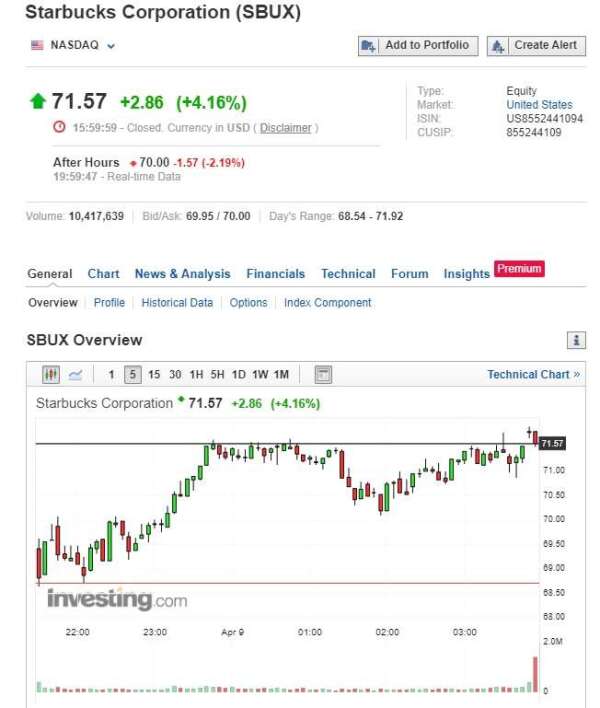Click the ISIN value US8552441094
600x708 pixels.
pos(544,118)
